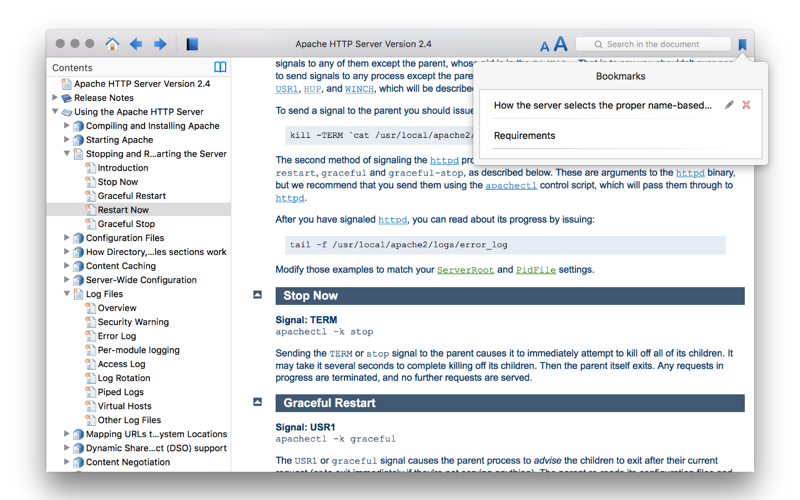This screenshot has width=800, height=500.
Task: Select Stop Now in the contents tree
Action: coord(118,182)
